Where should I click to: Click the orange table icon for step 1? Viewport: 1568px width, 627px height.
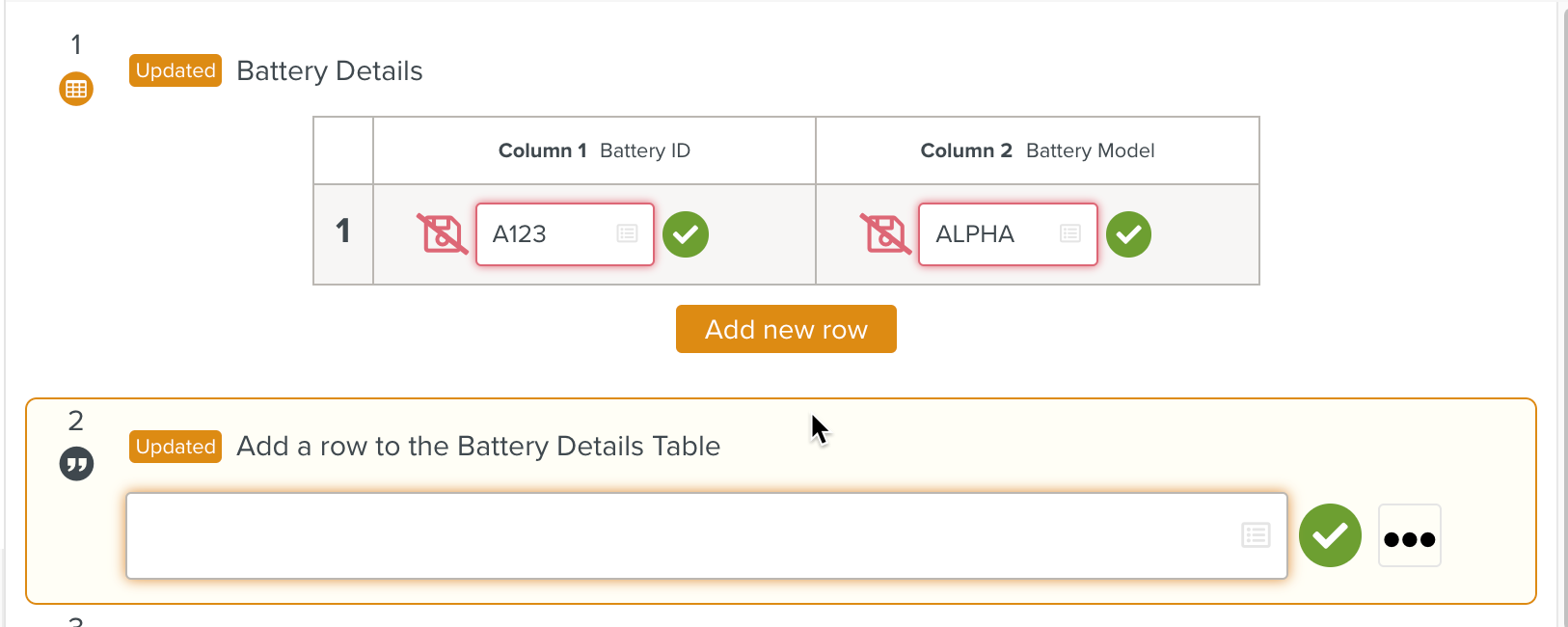pyautogui.click(x=76, y=89)
